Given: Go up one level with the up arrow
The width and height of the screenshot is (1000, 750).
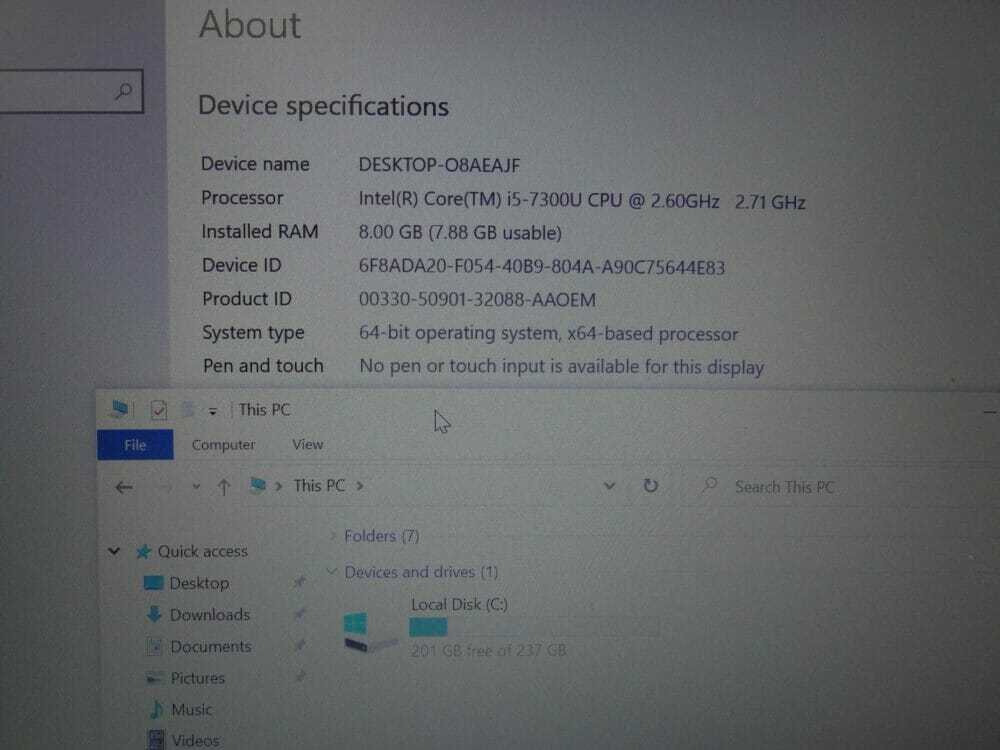Looking at the screenshot, I should click(x=223, y=487).
